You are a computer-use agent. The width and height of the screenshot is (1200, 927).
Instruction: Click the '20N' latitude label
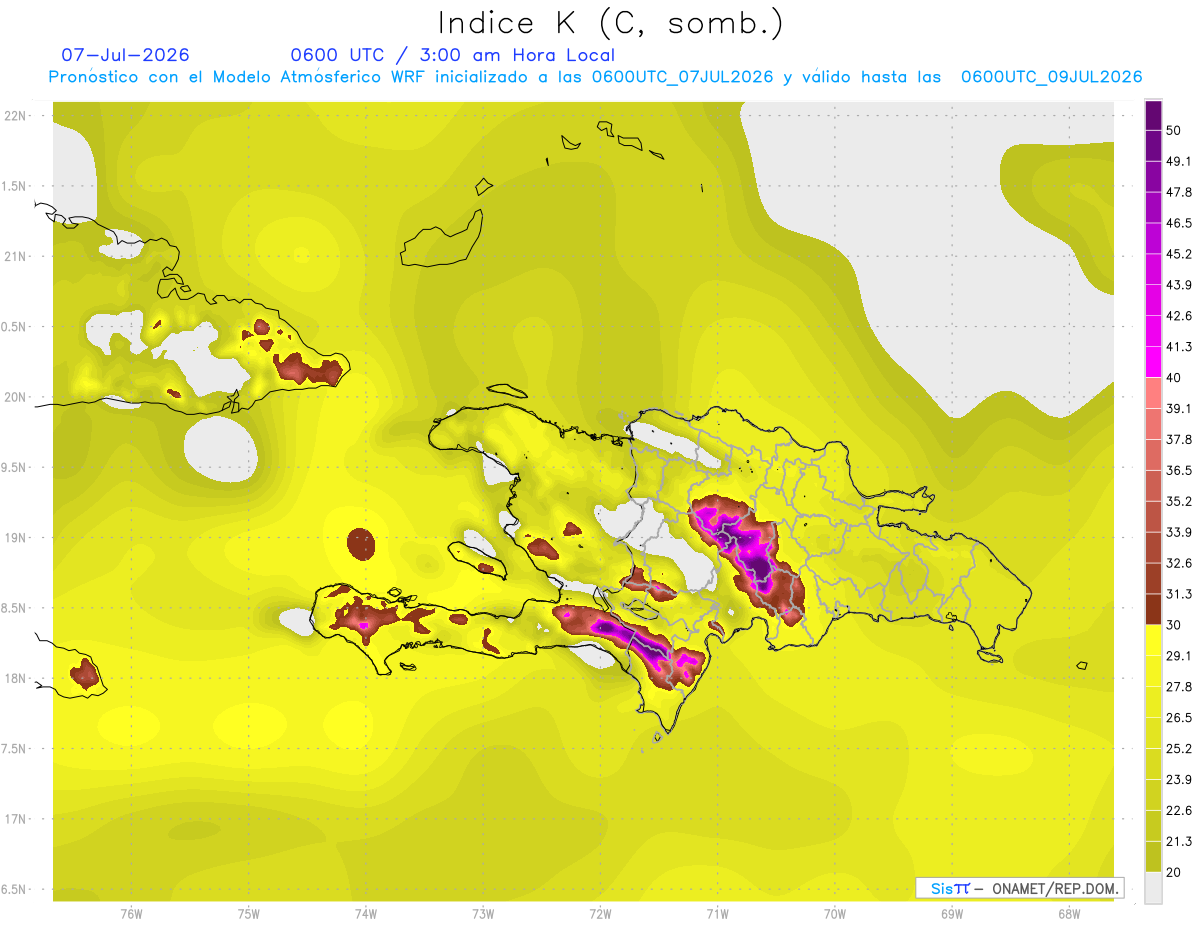click(x=15, y=397)
